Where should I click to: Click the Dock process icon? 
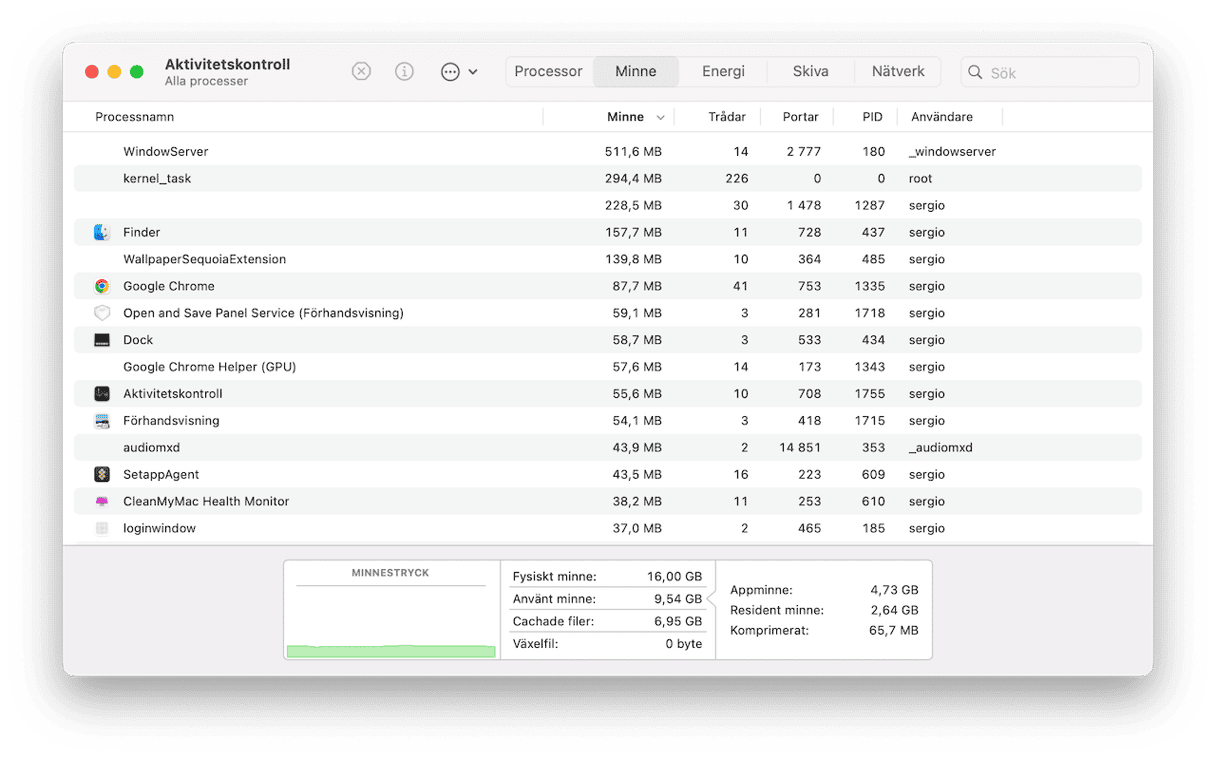point(102,340)
